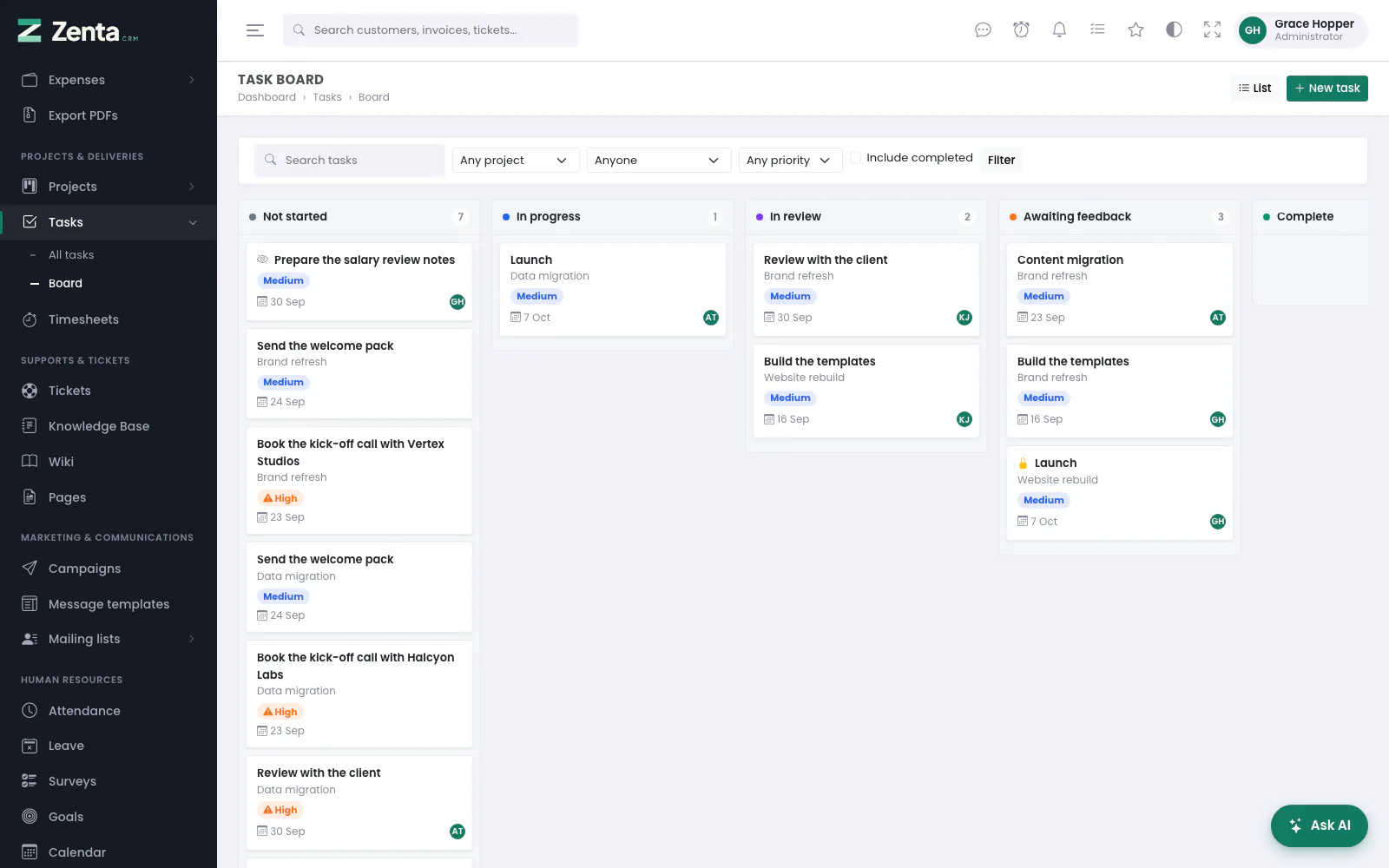The image size is (1389, 868).
Task: Open favorites star icon
Action: coord(1136,30)
